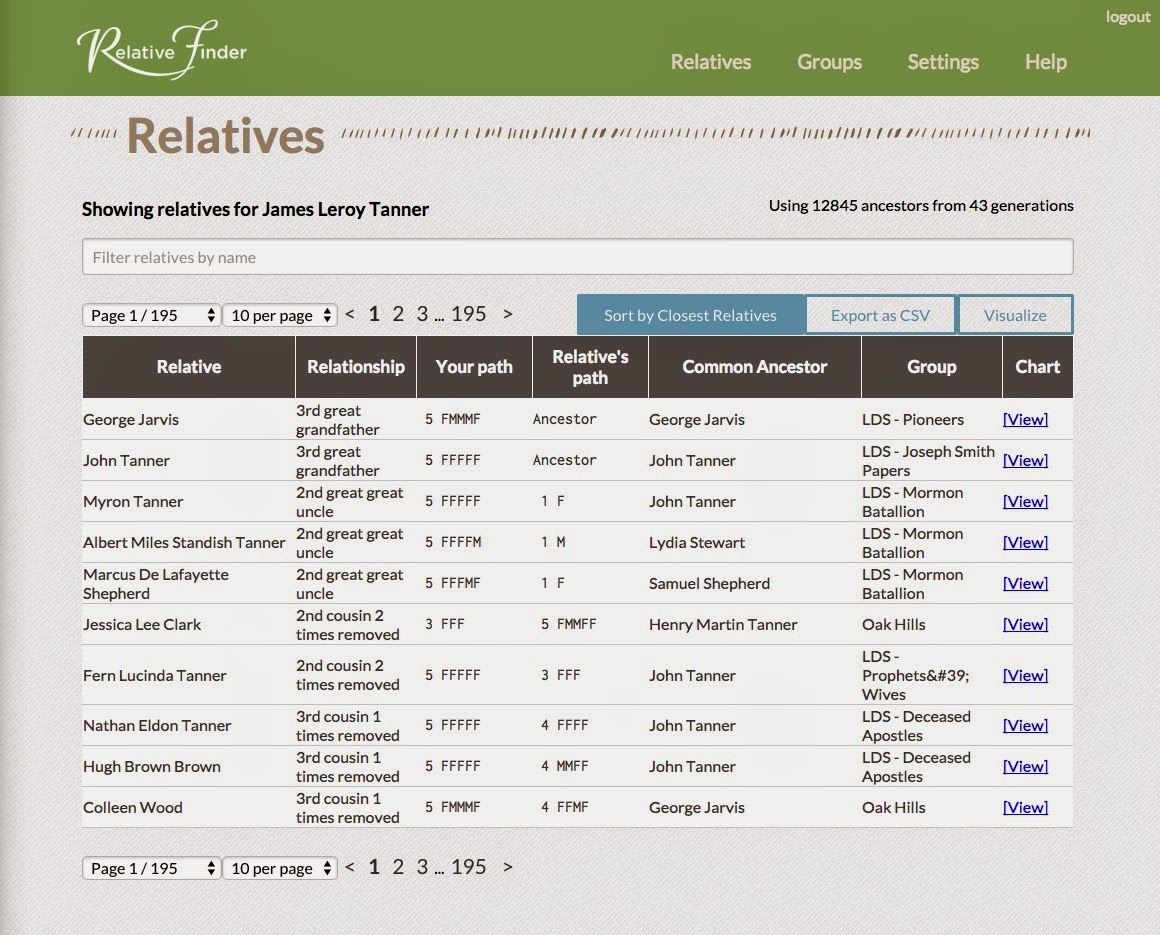The width and height of the screenshot is (1160, 935).
Task: Click the Relative Finder logo
Action: pos(160,46)
